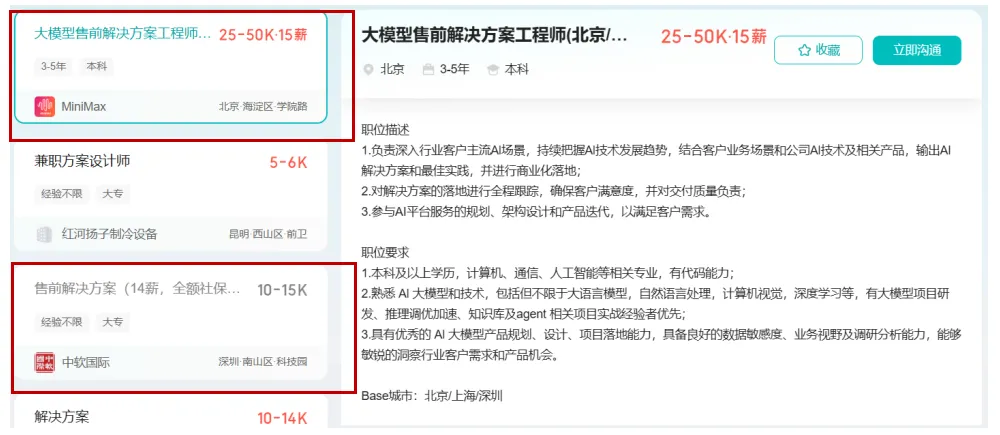Click the Base城市：北京/上海/深圳 line

point(432,395)
